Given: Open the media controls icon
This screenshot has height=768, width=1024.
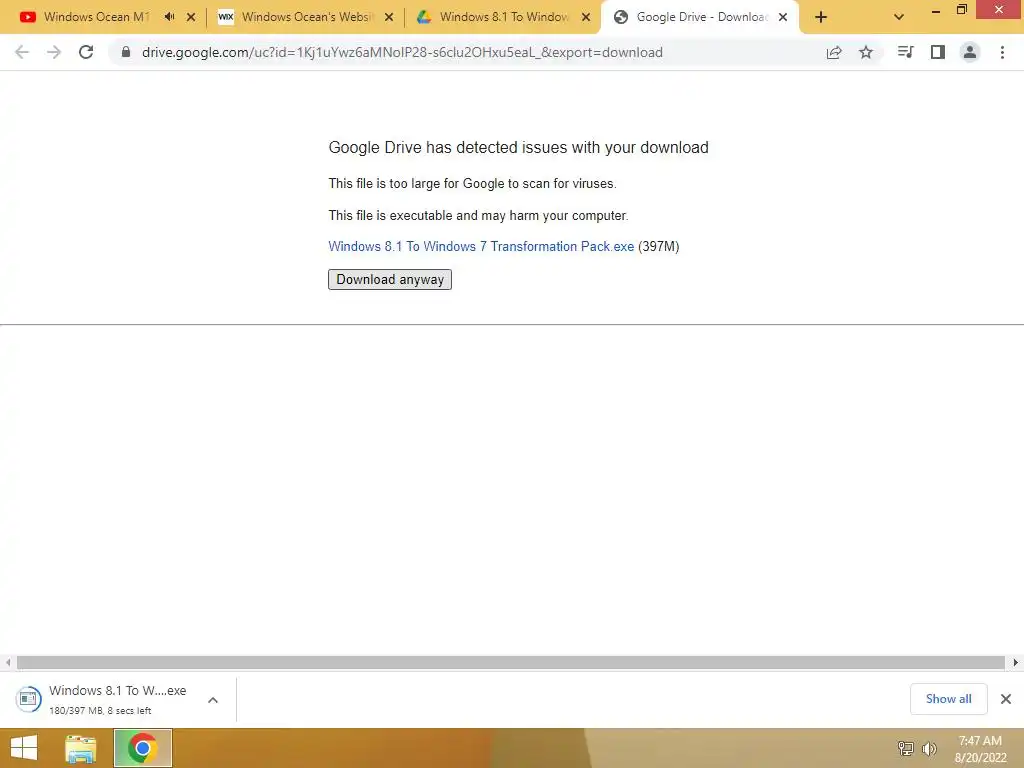Looking at the screenshot, I should (x=905, y=52).
